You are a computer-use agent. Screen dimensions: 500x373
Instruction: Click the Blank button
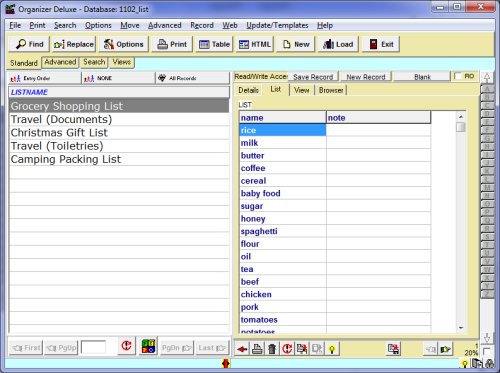[x=422, y=77]
